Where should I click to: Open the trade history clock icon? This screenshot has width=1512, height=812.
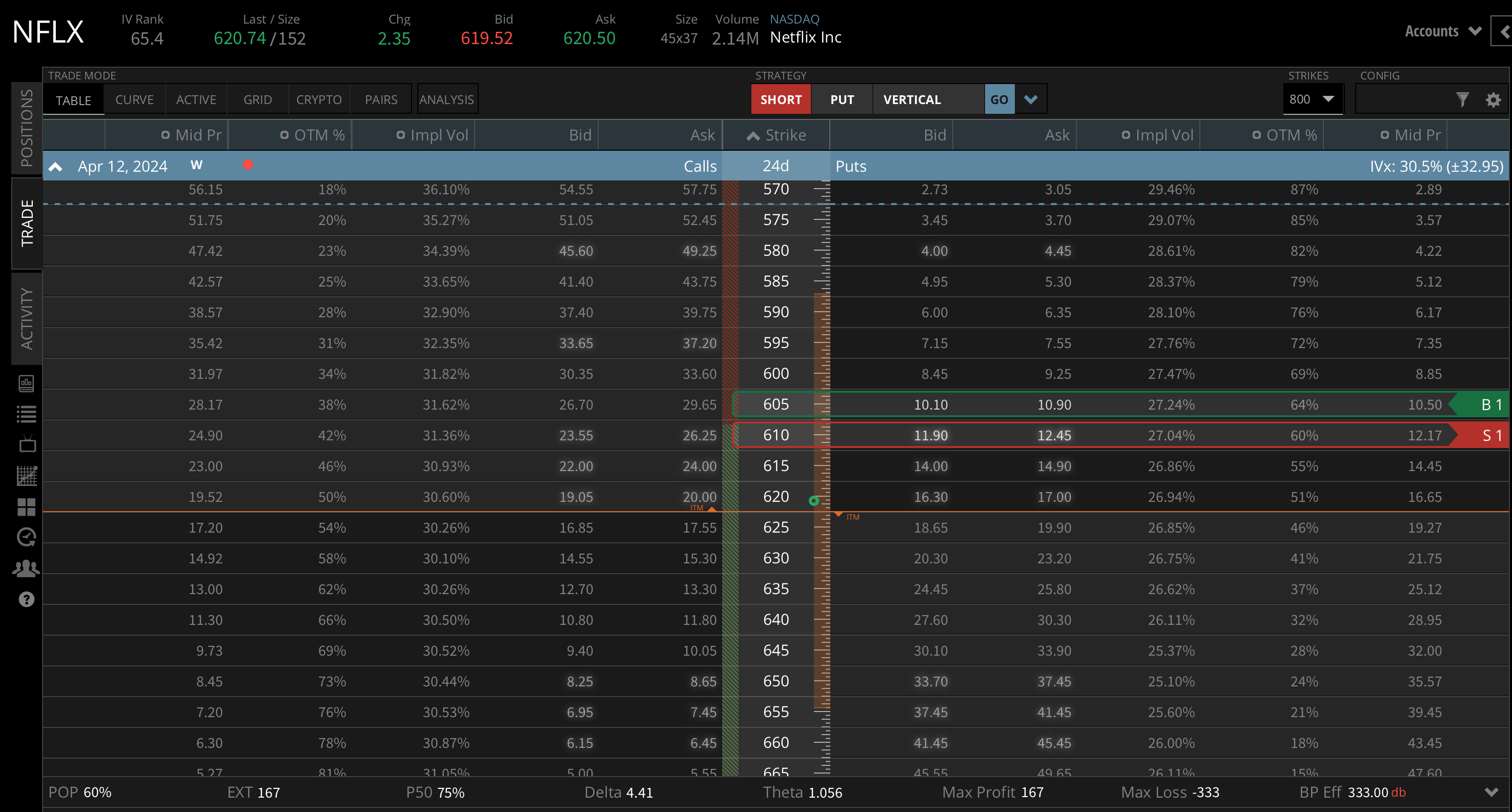point(27,537)
